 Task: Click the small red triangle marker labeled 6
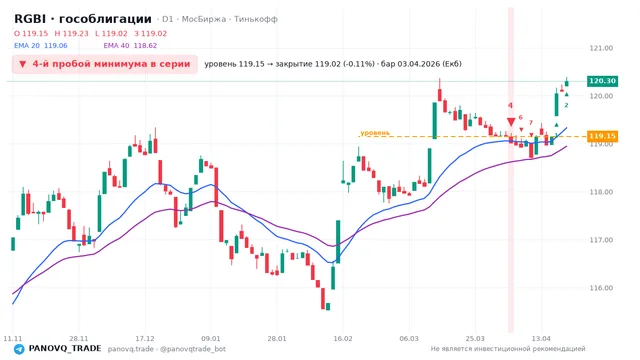tap(521, 129)
